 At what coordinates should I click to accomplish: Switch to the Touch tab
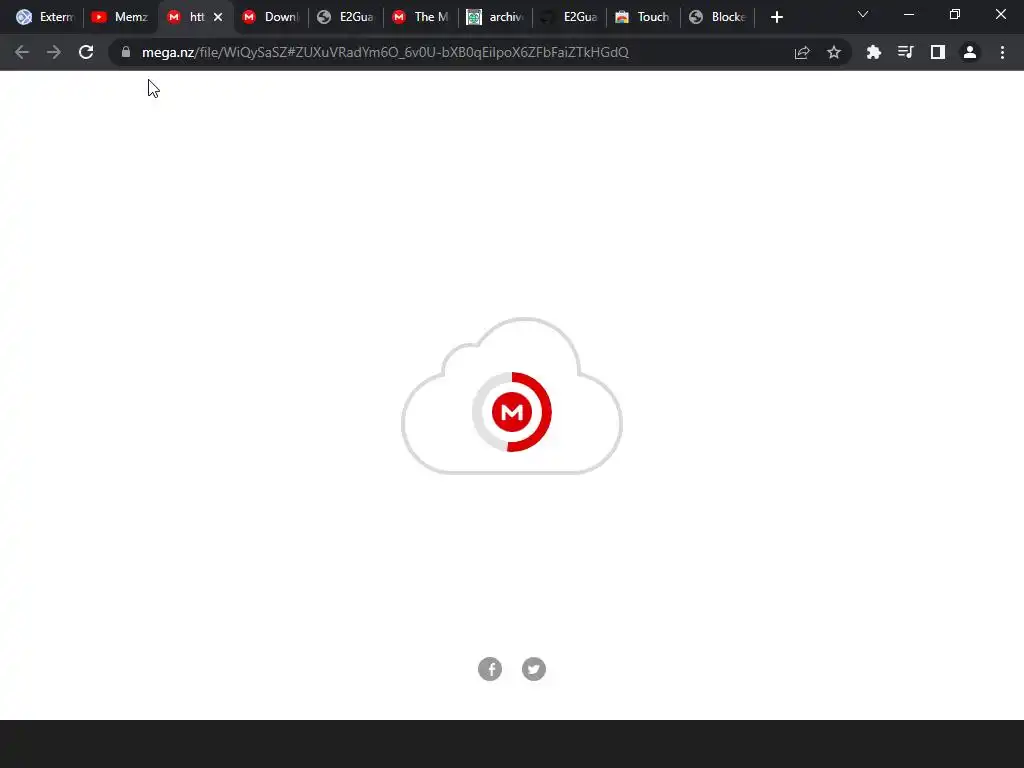point(643,17)
